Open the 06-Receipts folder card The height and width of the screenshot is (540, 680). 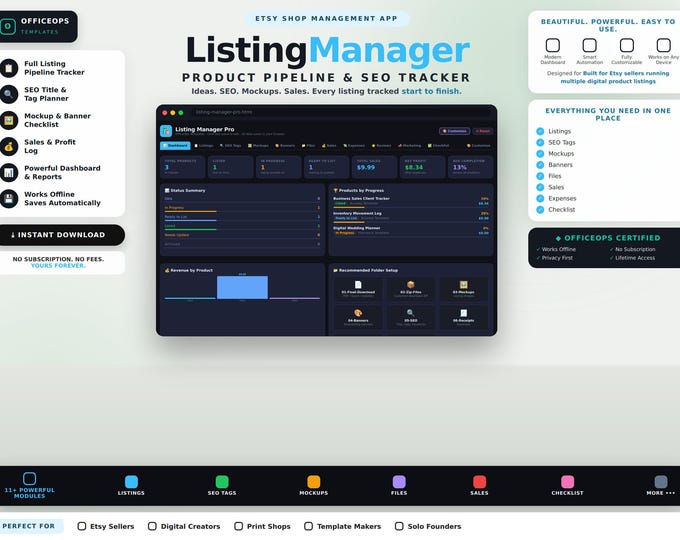pos(463,317)
